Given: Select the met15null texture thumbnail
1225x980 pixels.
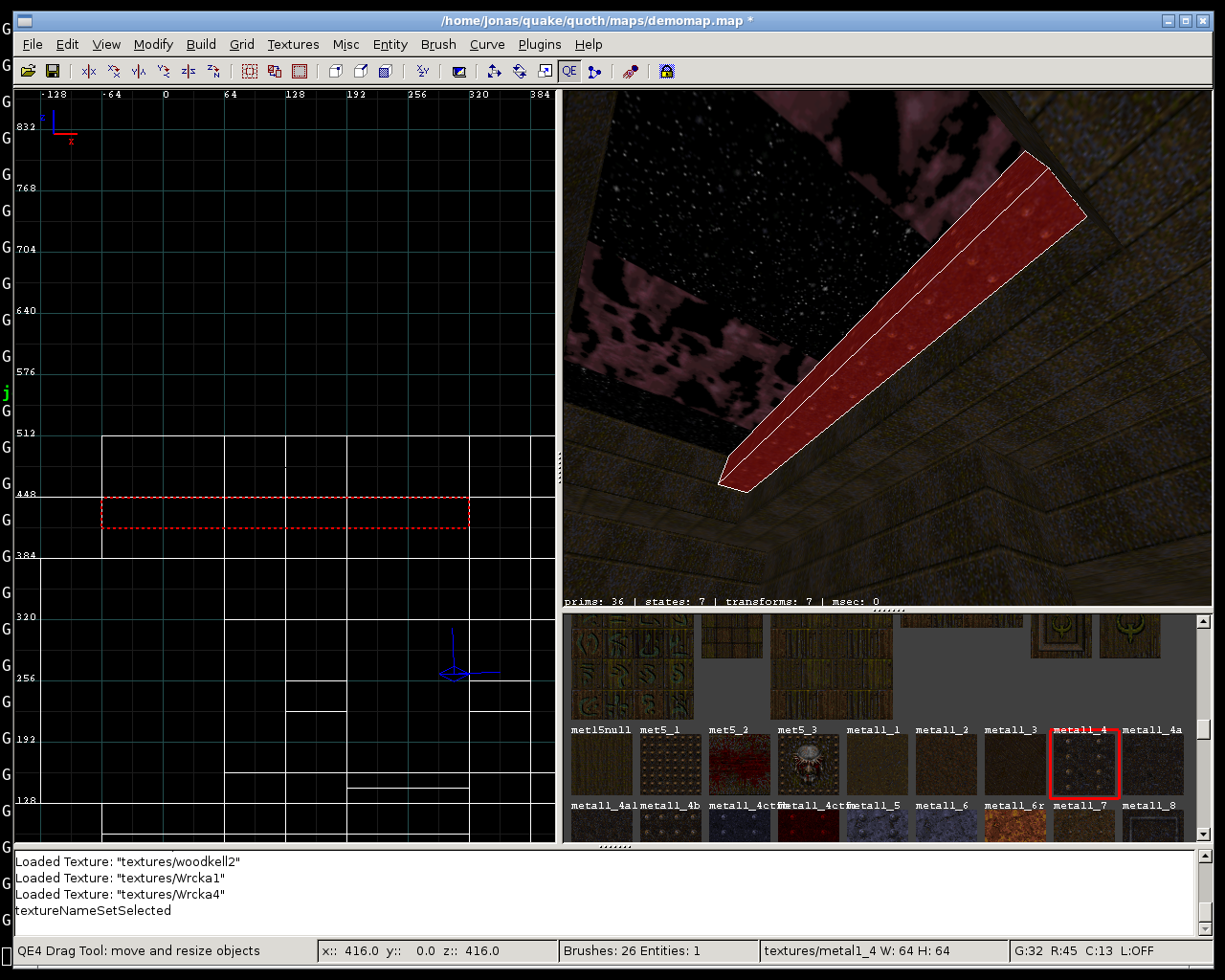Looking at the screenshot, I should click(x=602, y=765).
